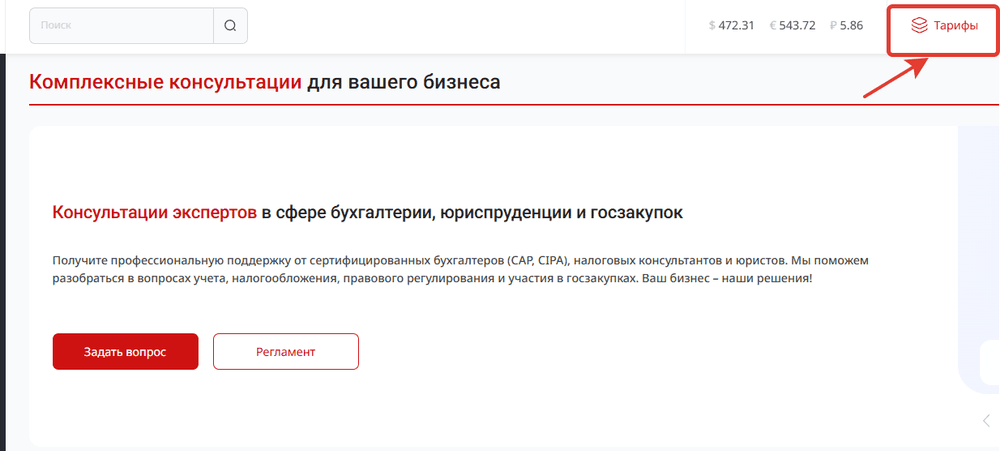Screen dimensions: 1000x451
Task: Focus the Поиск search field
Action: [122, 26]
